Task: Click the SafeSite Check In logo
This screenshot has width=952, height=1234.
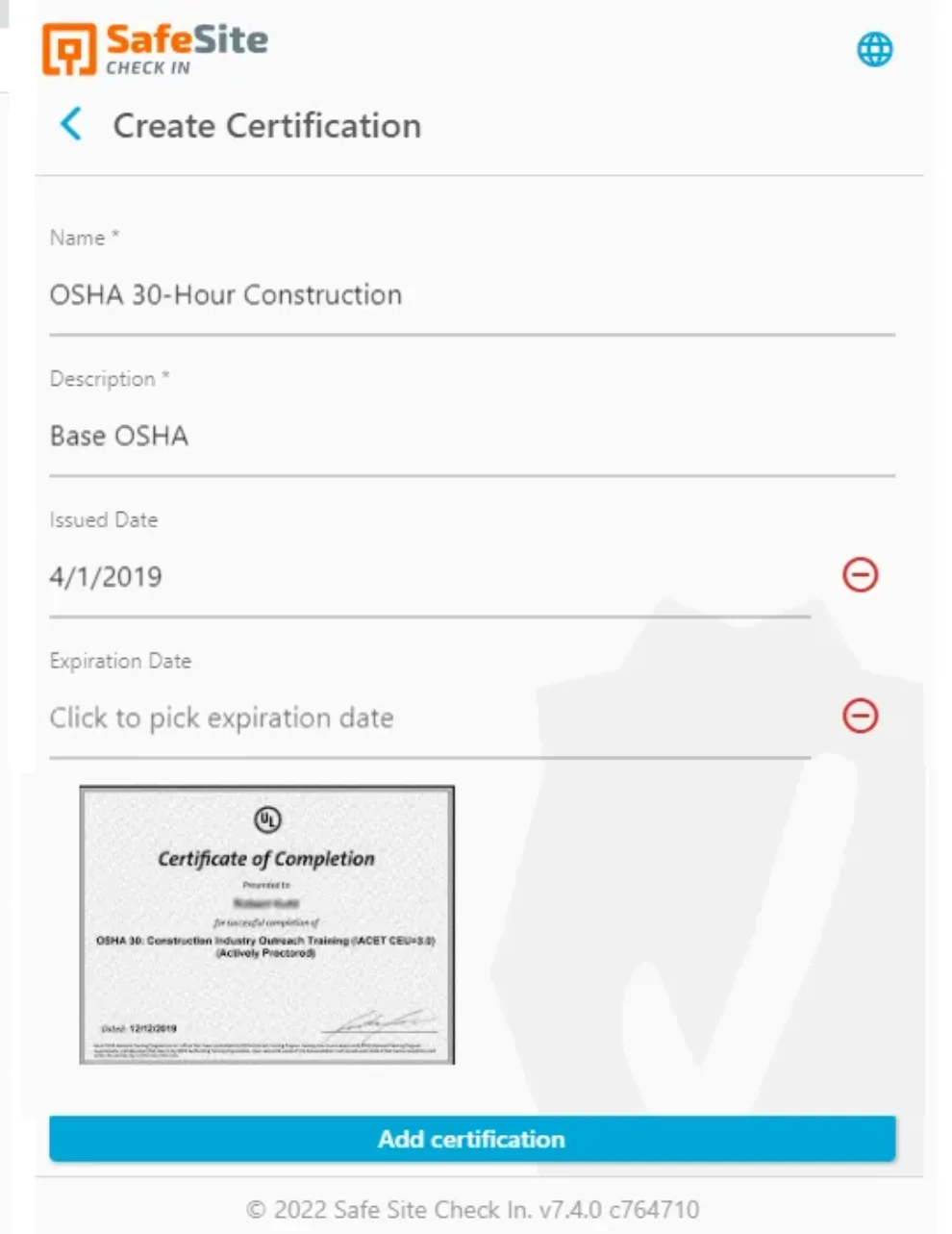Action: pyautogui.click(x=154, y=46)
